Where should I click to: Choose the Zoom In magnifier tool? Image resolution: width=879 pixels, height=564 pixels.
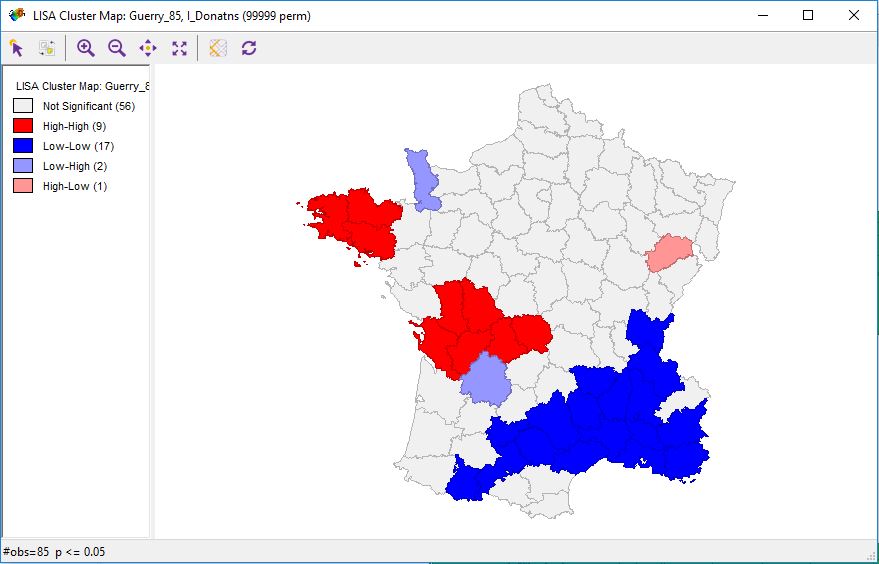pyautogui.click(x=86, y=48)
